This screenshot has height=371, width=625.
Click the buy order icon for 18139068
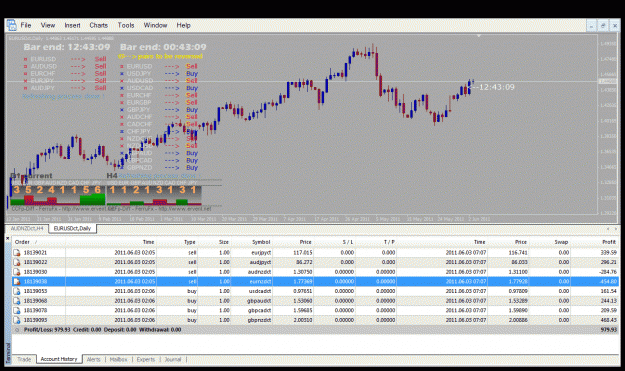click(17, 301)
